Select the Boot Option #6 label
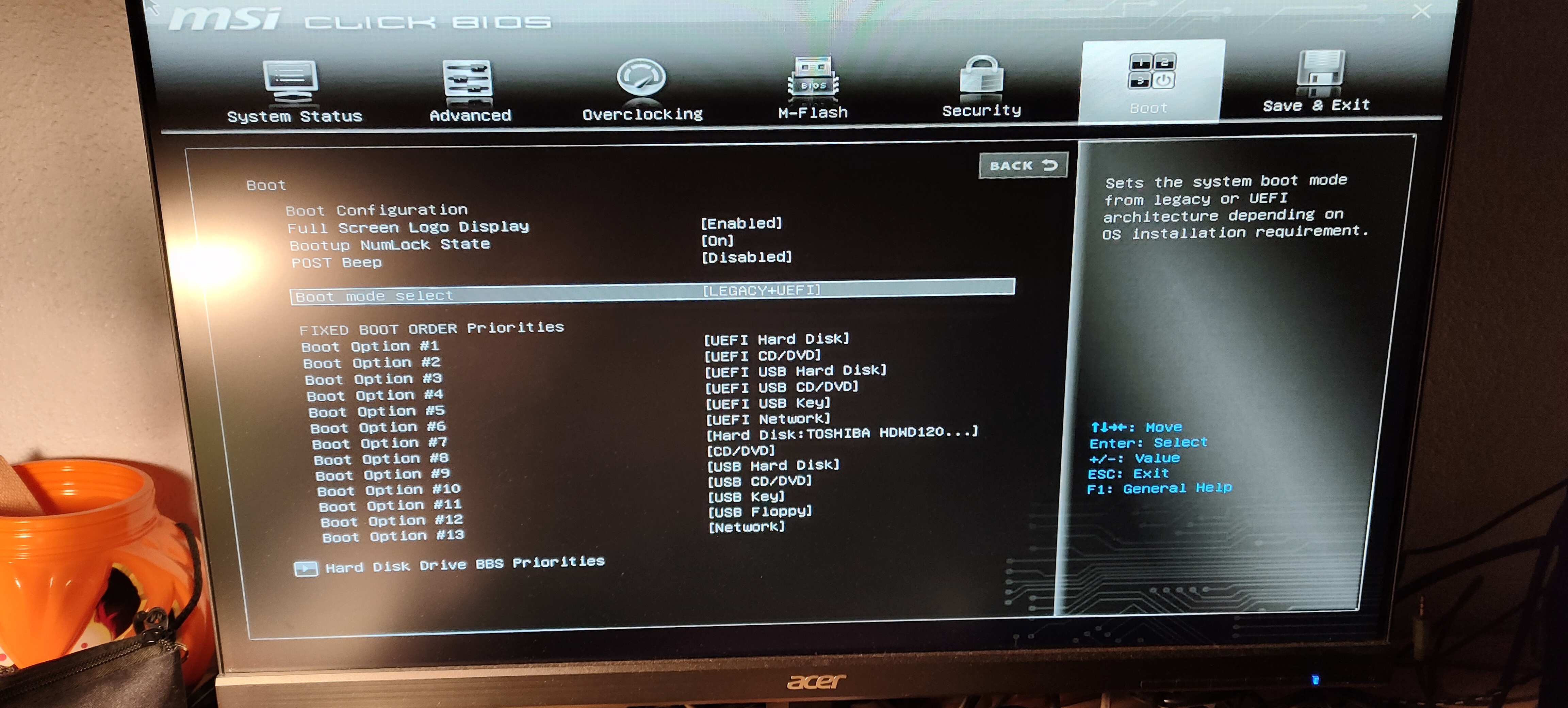Screen dimensions: 1568x708 pos(378,428)
